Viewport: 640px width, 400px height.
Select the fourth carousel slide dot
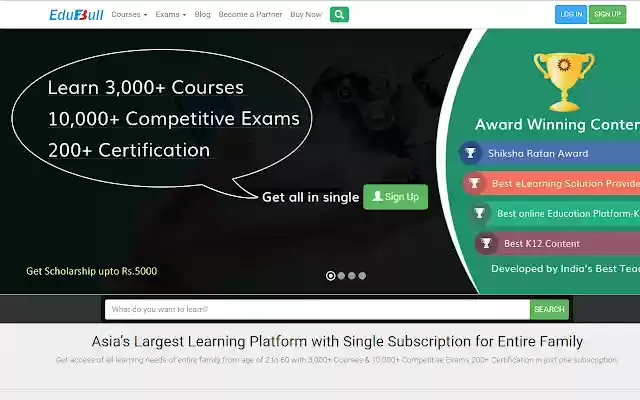[362, 276]
